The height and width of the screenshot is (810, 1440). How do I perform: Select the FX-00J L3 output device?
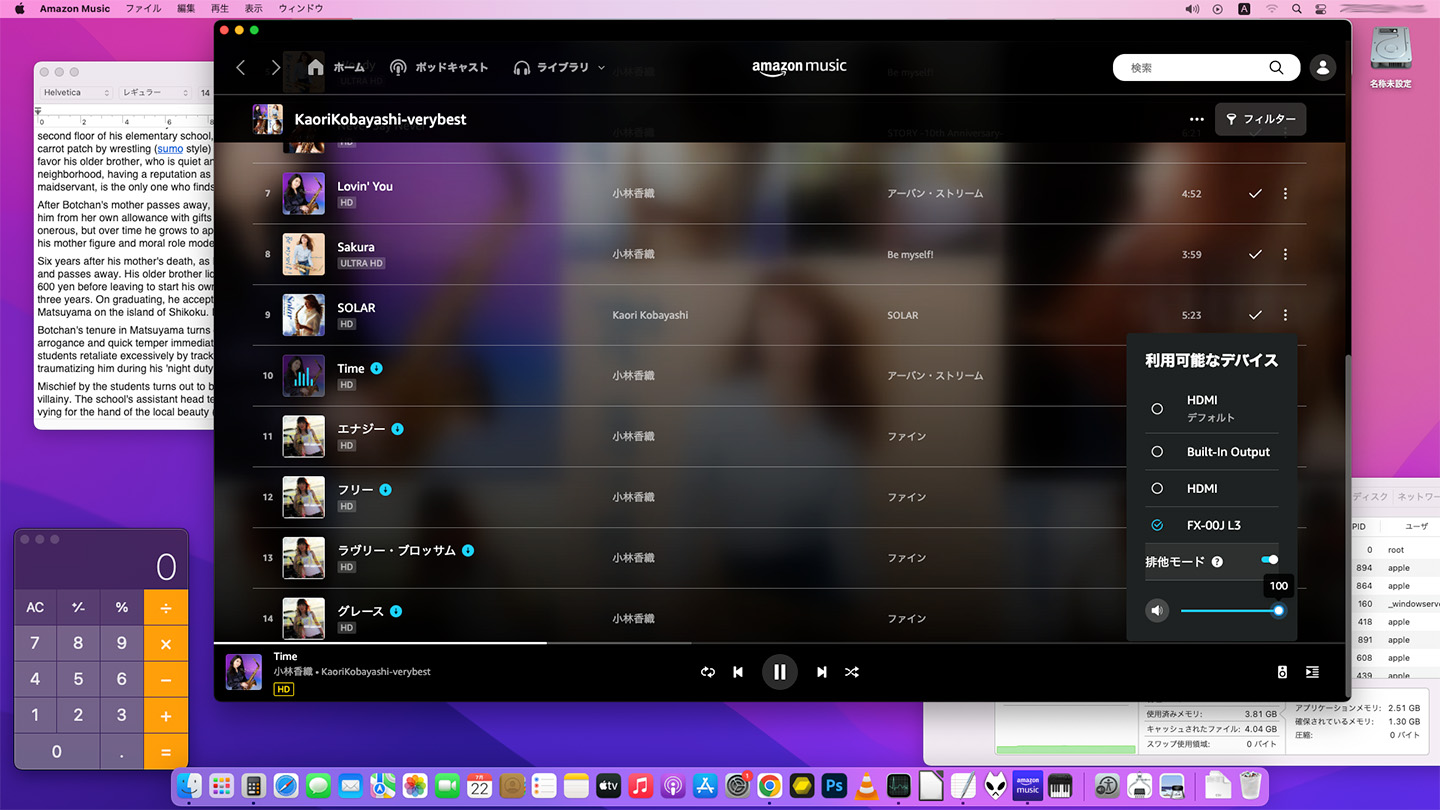pos(1211,525)
